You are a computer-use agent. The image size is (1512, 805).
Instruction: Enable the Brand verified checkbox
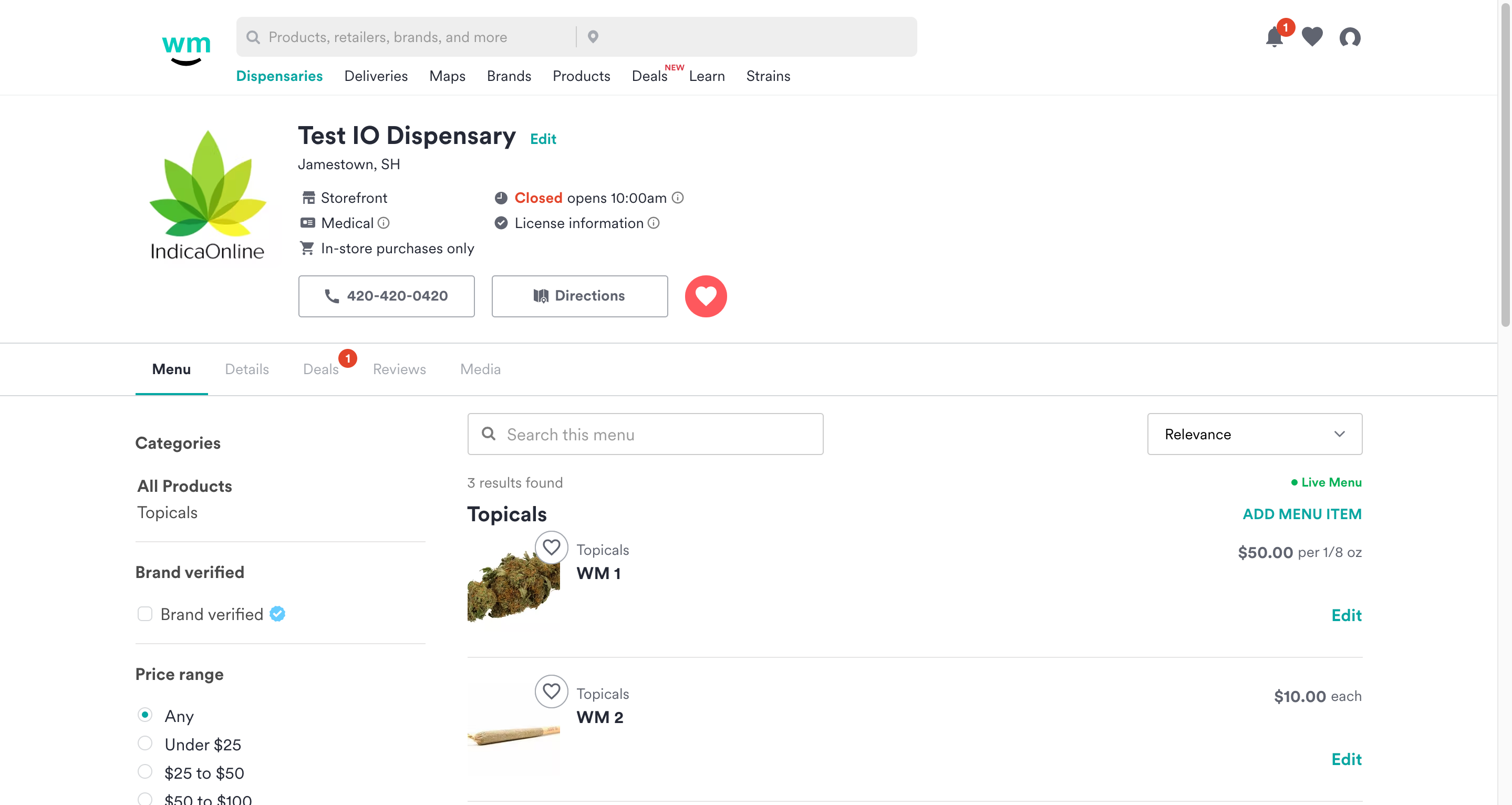click(144, 614)
